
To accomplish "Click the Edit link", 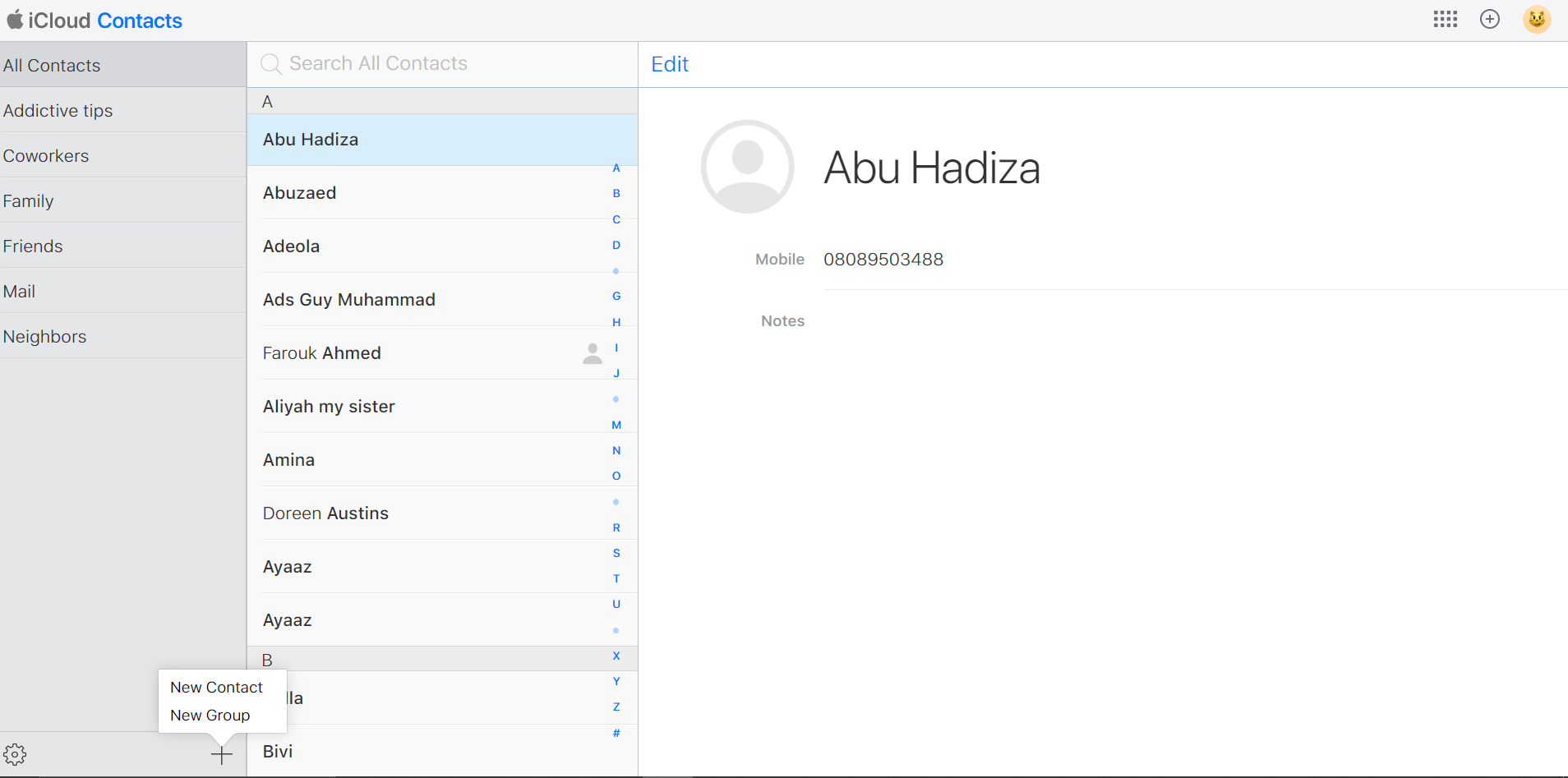I will [x=669, y=64].
